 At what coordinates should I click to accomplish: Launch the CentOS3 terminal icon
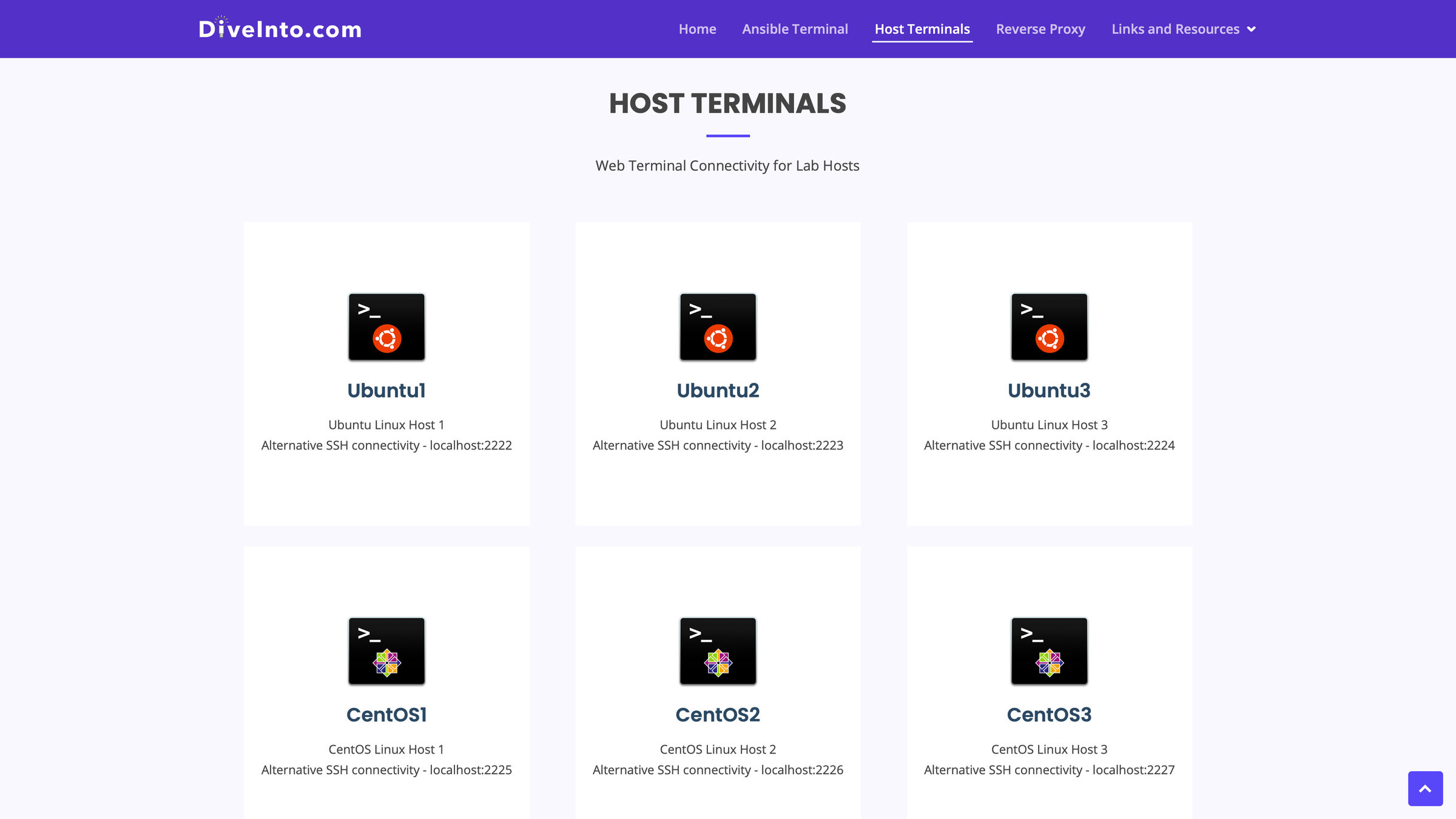tap(1049, 651)
